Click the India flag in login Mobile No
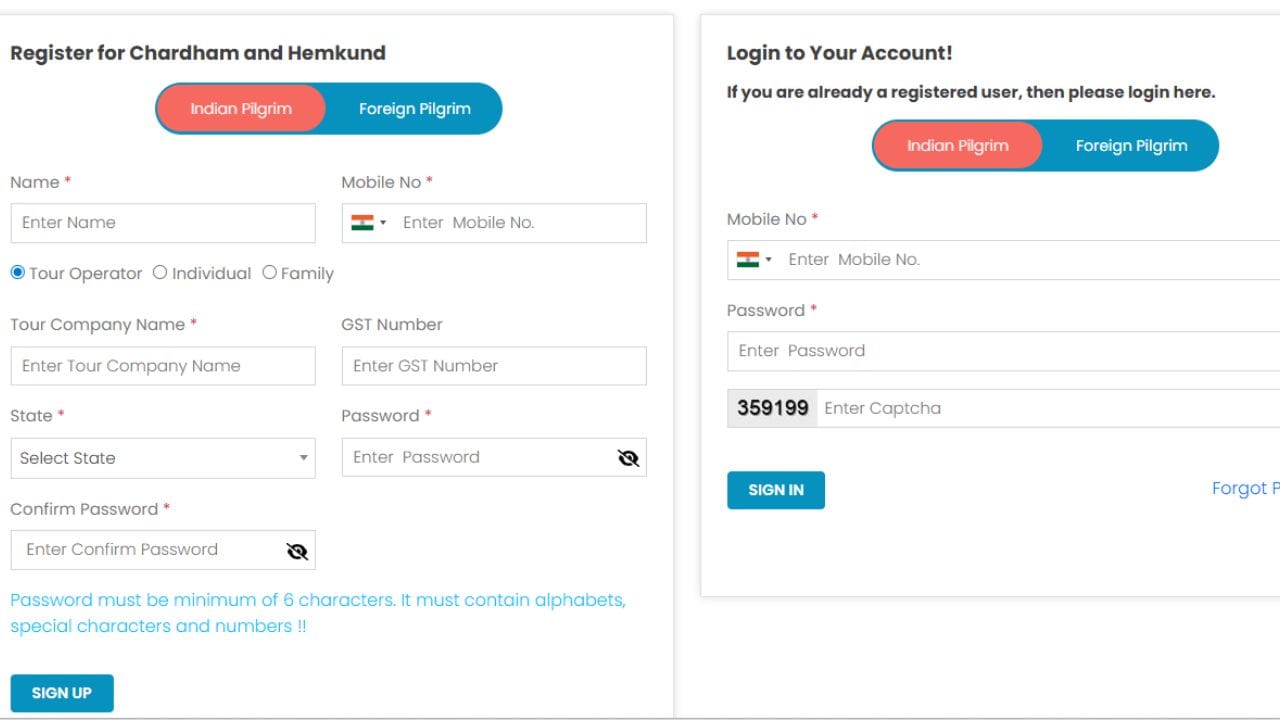The height and width of the screenshot is (720, 1280). coord(747,260)
